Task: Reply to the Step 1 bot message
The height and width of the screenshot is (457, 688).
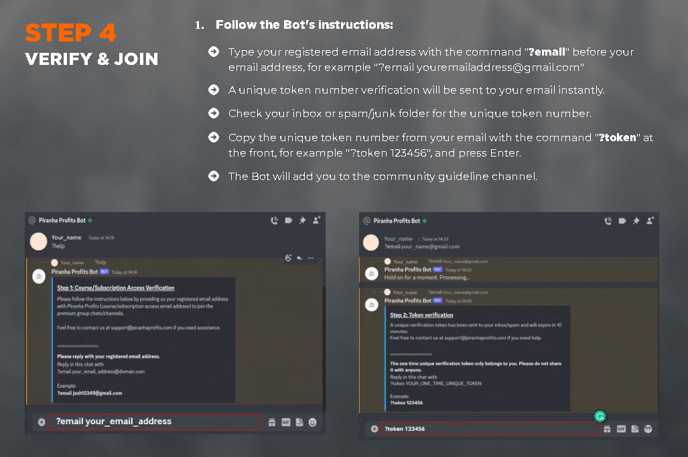Action: click(x=299, y=258)
